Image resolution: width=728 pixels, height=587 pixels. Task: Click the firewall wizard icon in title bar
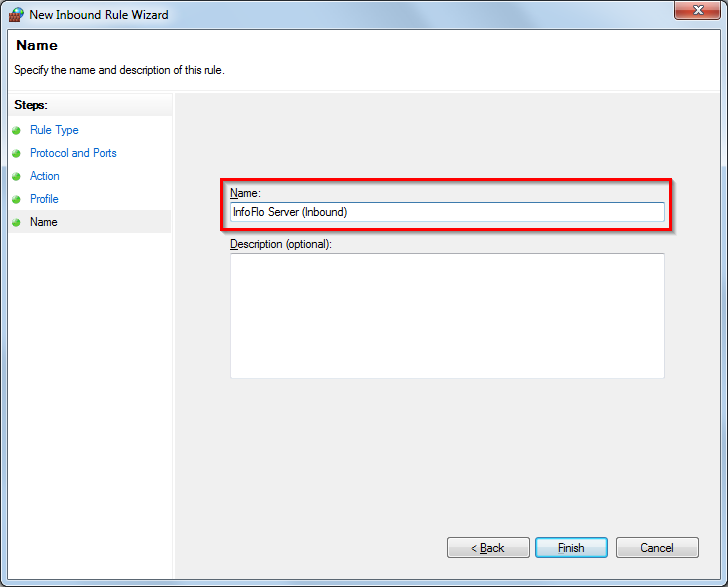16,15
